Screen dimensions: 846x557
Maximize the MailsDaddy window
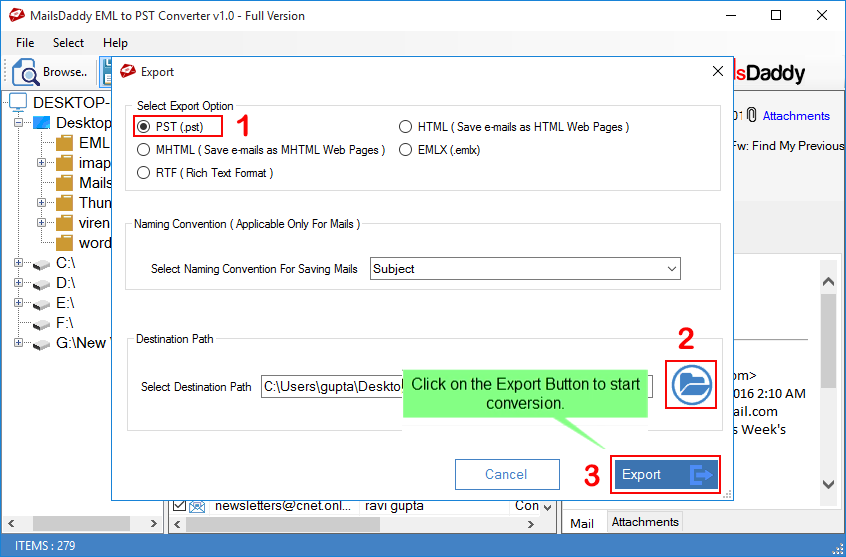coord(776,15)
